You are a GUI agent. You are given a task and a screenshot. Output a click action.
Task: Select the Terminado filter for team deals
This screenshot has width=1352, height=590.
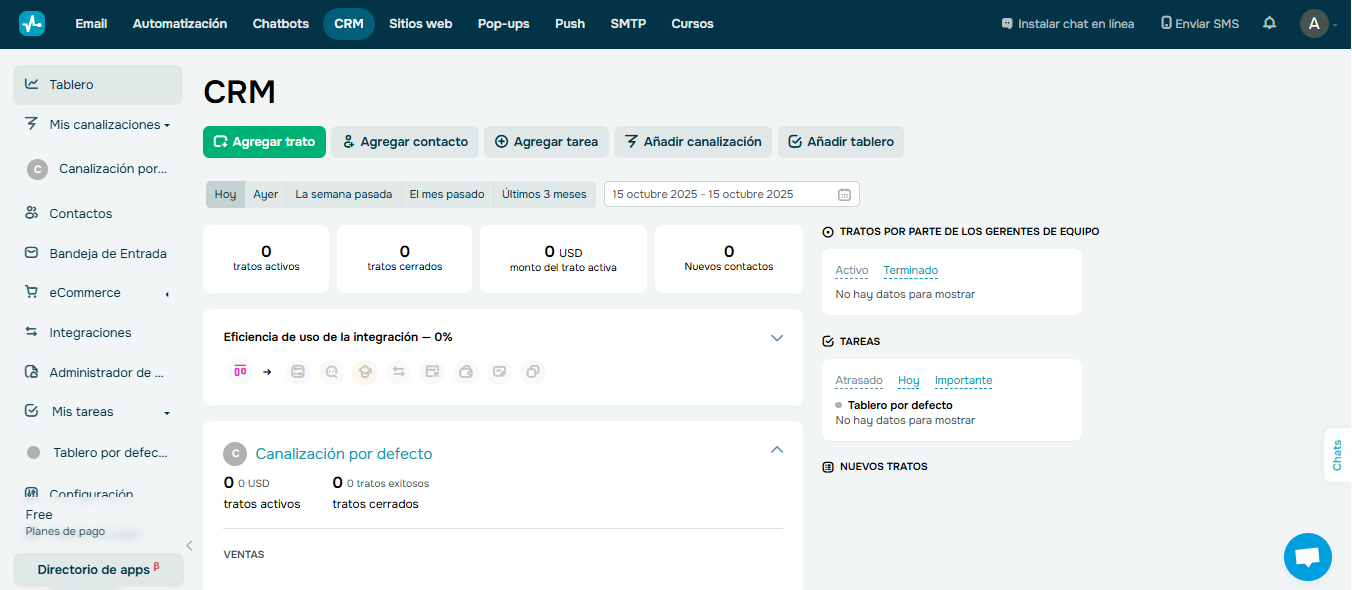click(x=910, y=270)
